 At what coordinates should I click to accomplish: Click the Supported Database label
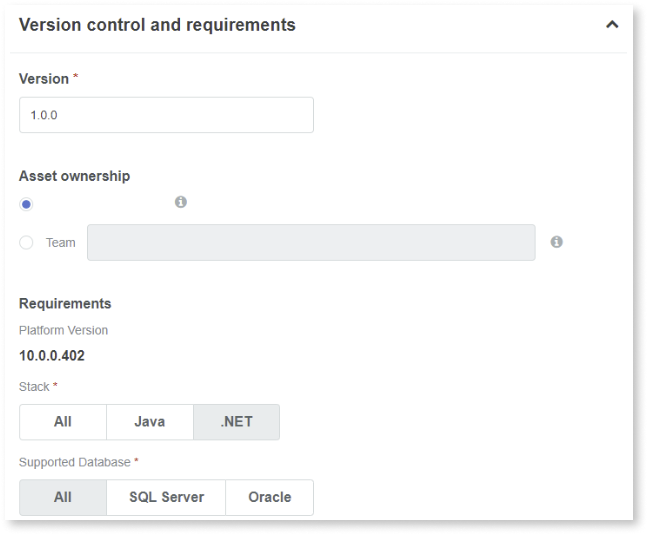click(75, 461)
